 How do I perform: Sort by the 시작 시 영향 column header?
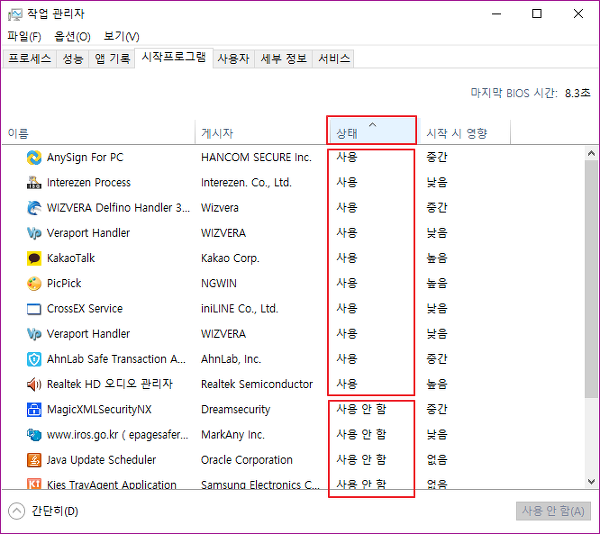coord(464,132)
